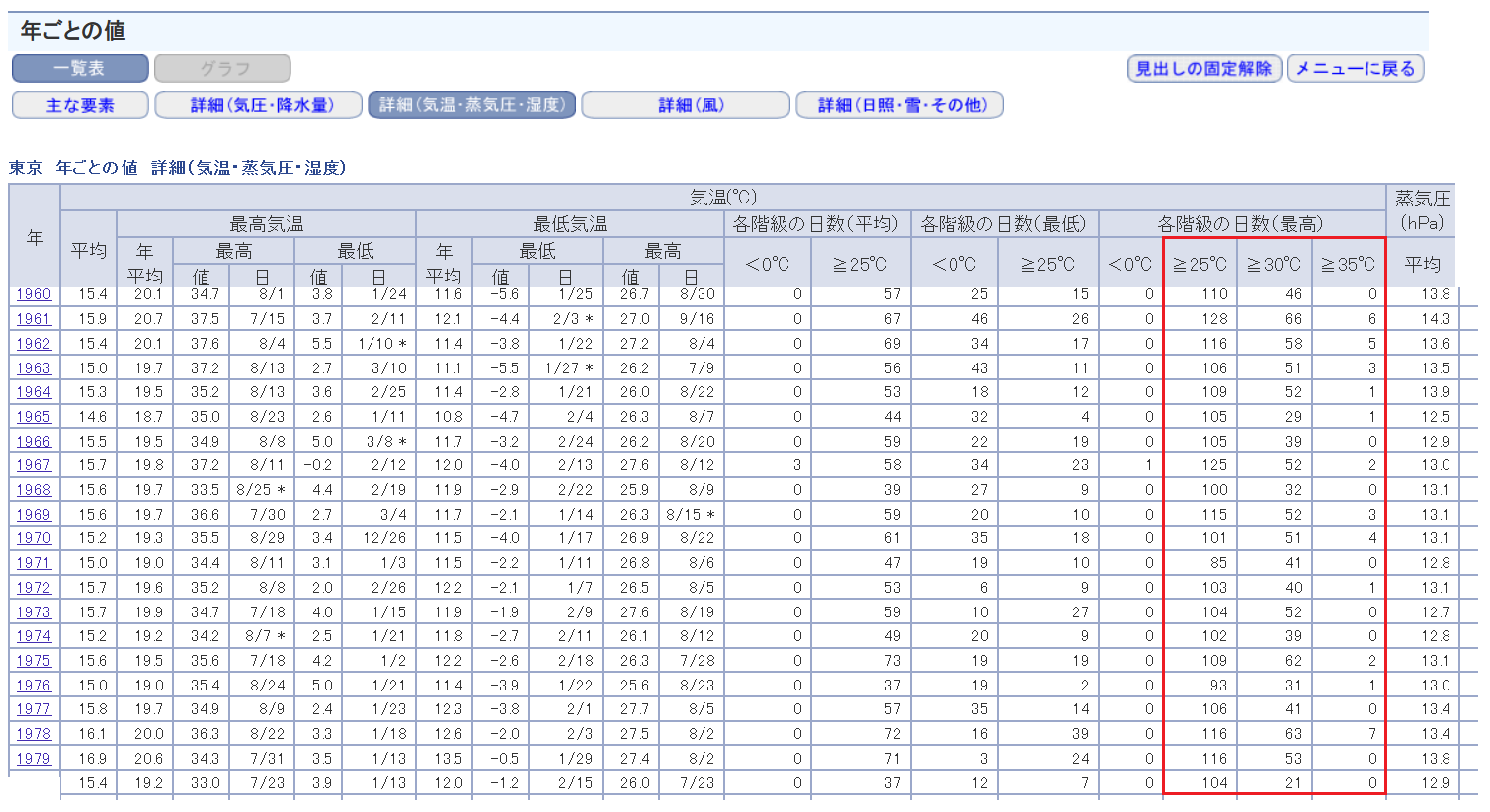Open the 1970 year link
The height and width of the screenshot is (812, 1490).
pyautogui.click(x=34, y=538)
